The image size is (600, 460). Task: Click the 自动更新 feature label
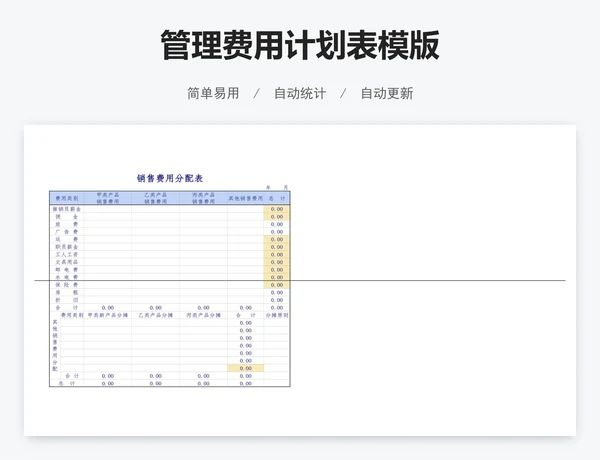tap(386, 93)
